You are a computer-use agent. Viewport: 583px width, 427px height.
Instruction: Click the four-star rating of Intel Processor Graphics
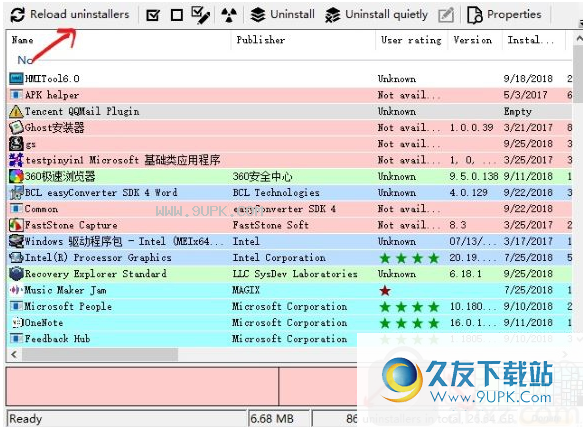(x=409, y=258)
